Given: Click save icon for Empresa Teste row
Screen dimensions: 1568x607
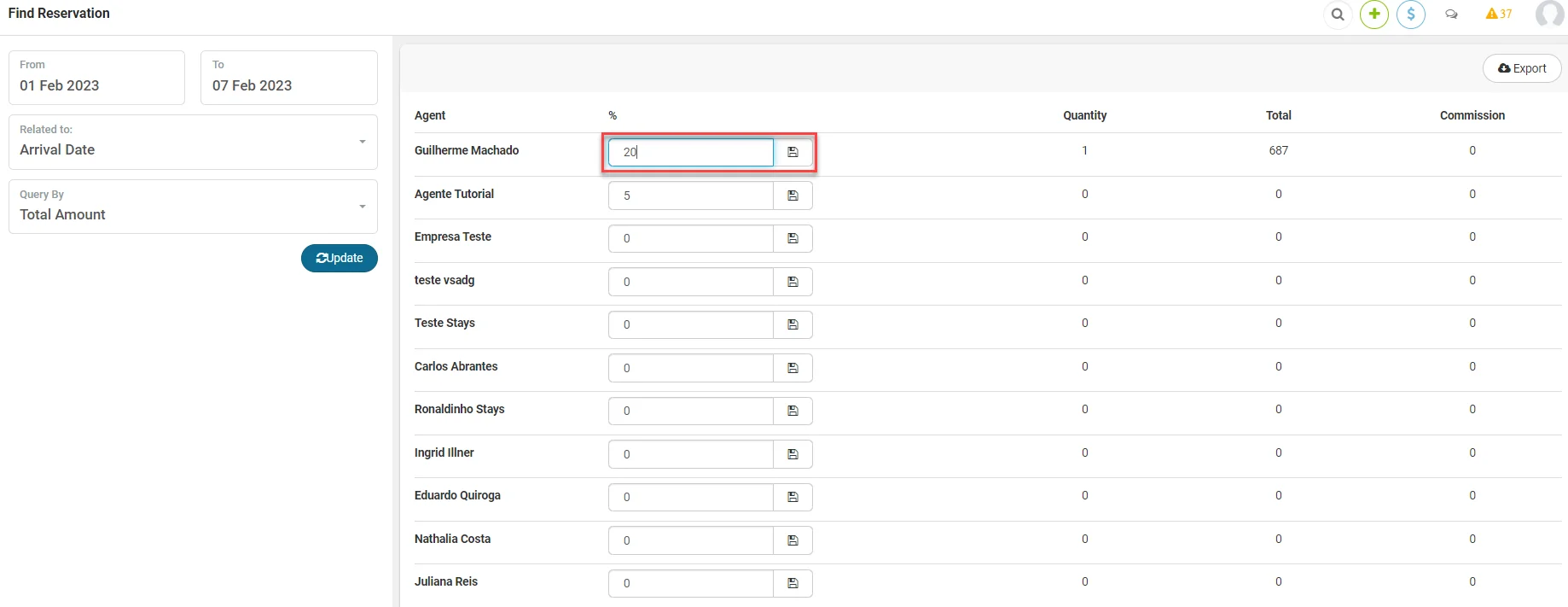Looking at the screenshot, I should click(793, 238).
